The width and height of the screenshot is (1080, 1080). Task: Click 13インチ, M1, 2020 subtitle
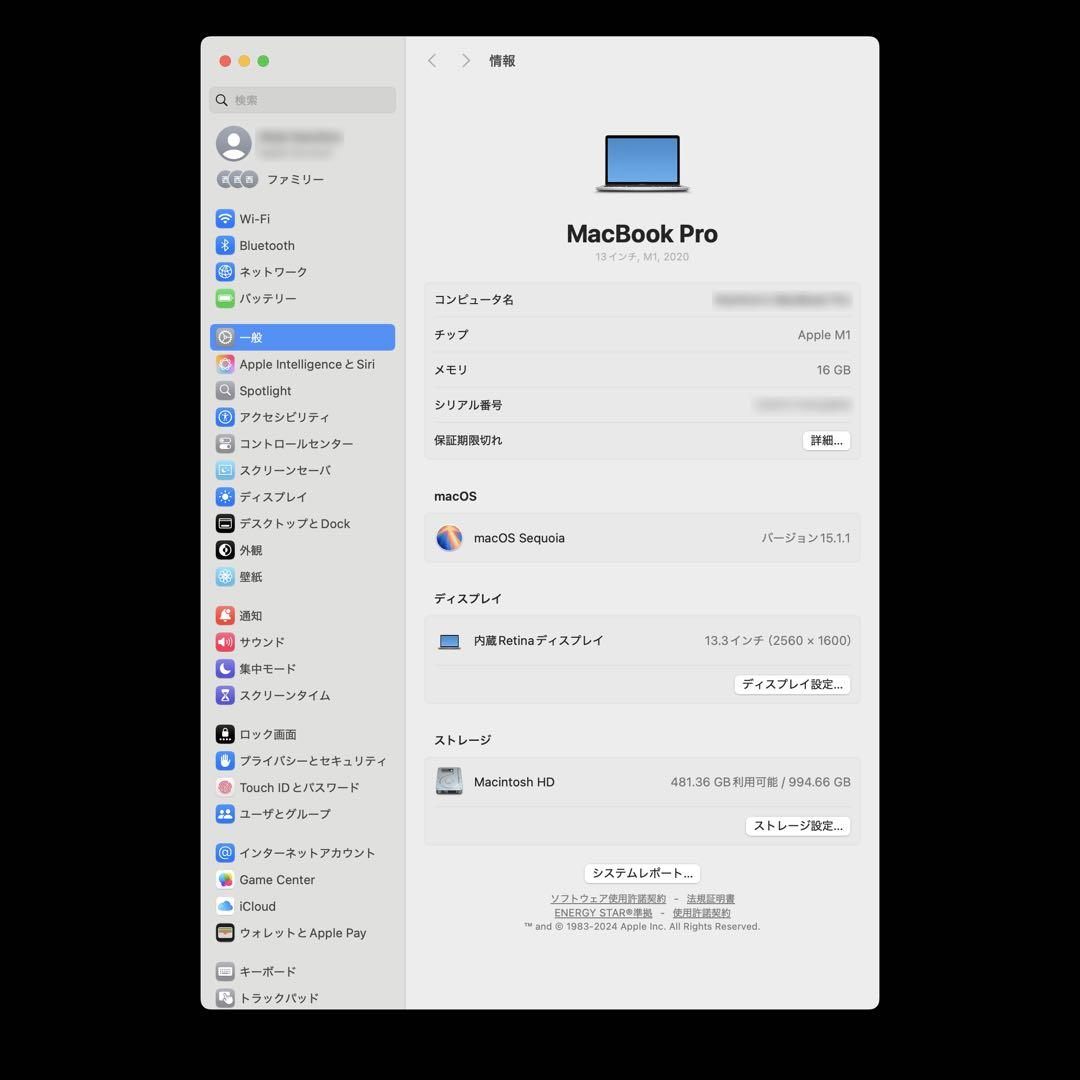642,256
